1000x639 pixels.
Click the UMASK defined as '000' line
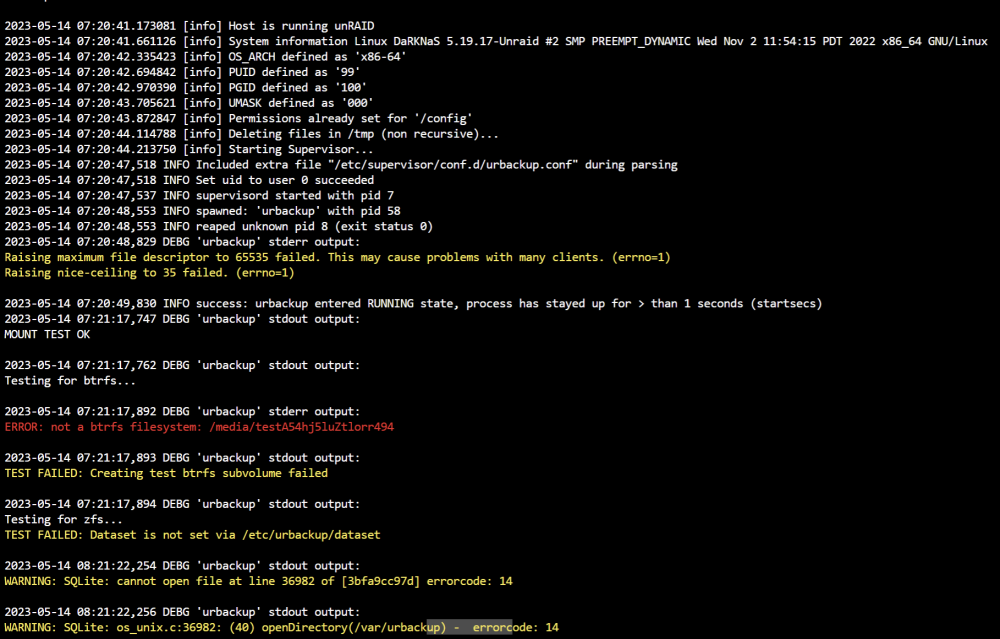tap(189, 103)
